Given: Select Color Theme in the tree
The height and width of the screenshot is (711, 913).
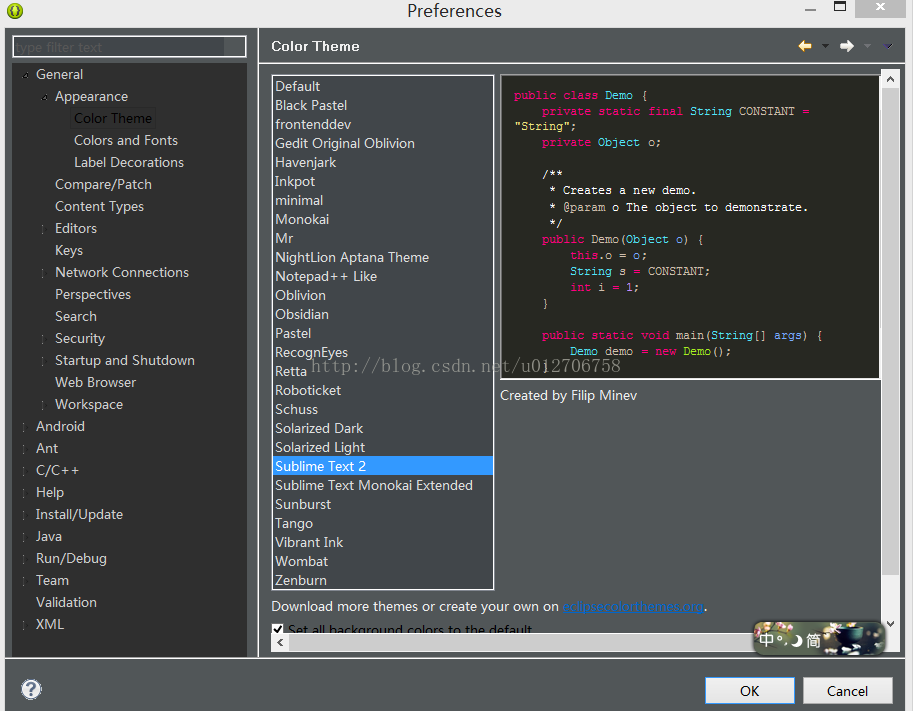Looking at the screenshot, I should 113,118.
